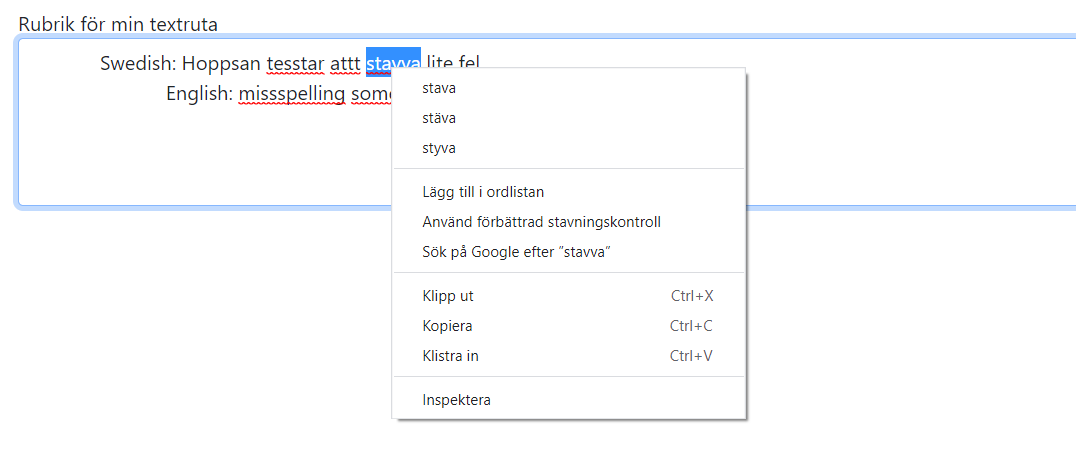Image resolution: width=1076 pixels, height=456 pixels.
Task: Choose the 'stäva' spelling suggestion
Action: pos(440,118)
